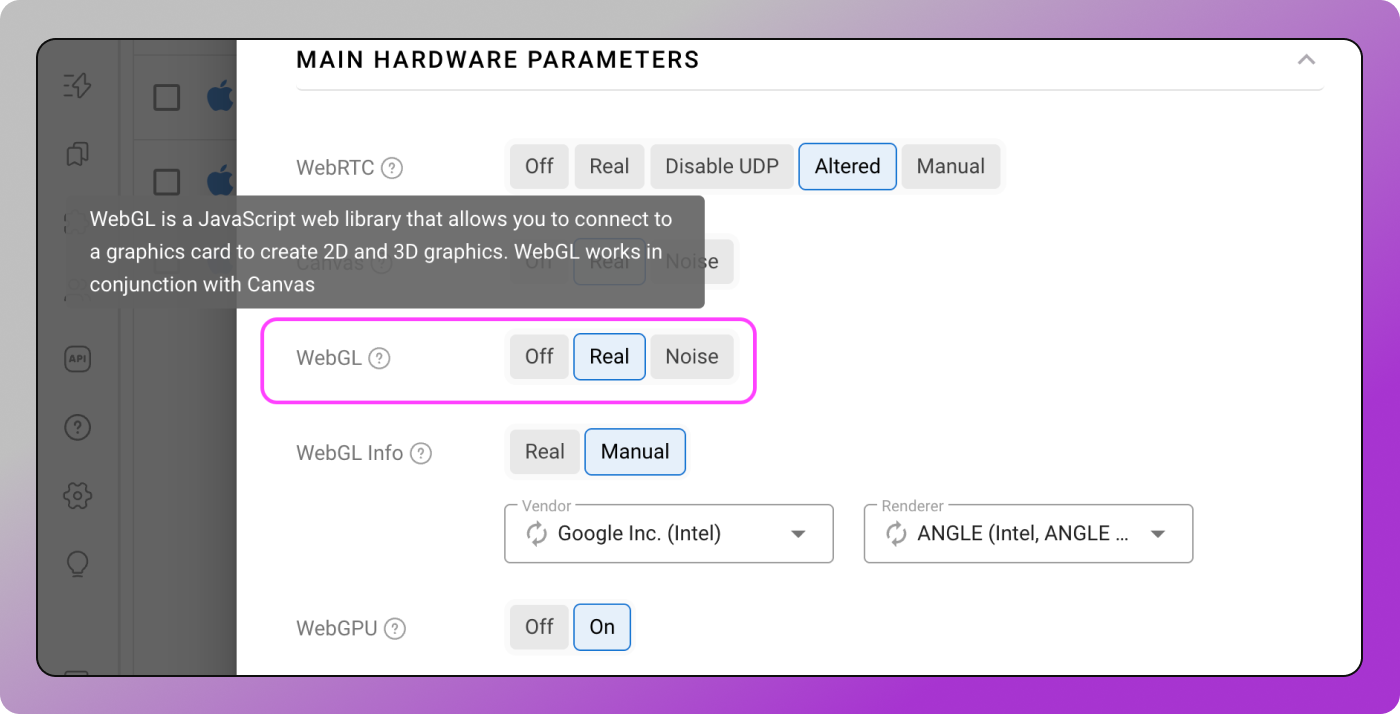The width and height of the screenshot is (1400, 714).
Task: Click the WebGL Info help icon
Action: point(421,453)
